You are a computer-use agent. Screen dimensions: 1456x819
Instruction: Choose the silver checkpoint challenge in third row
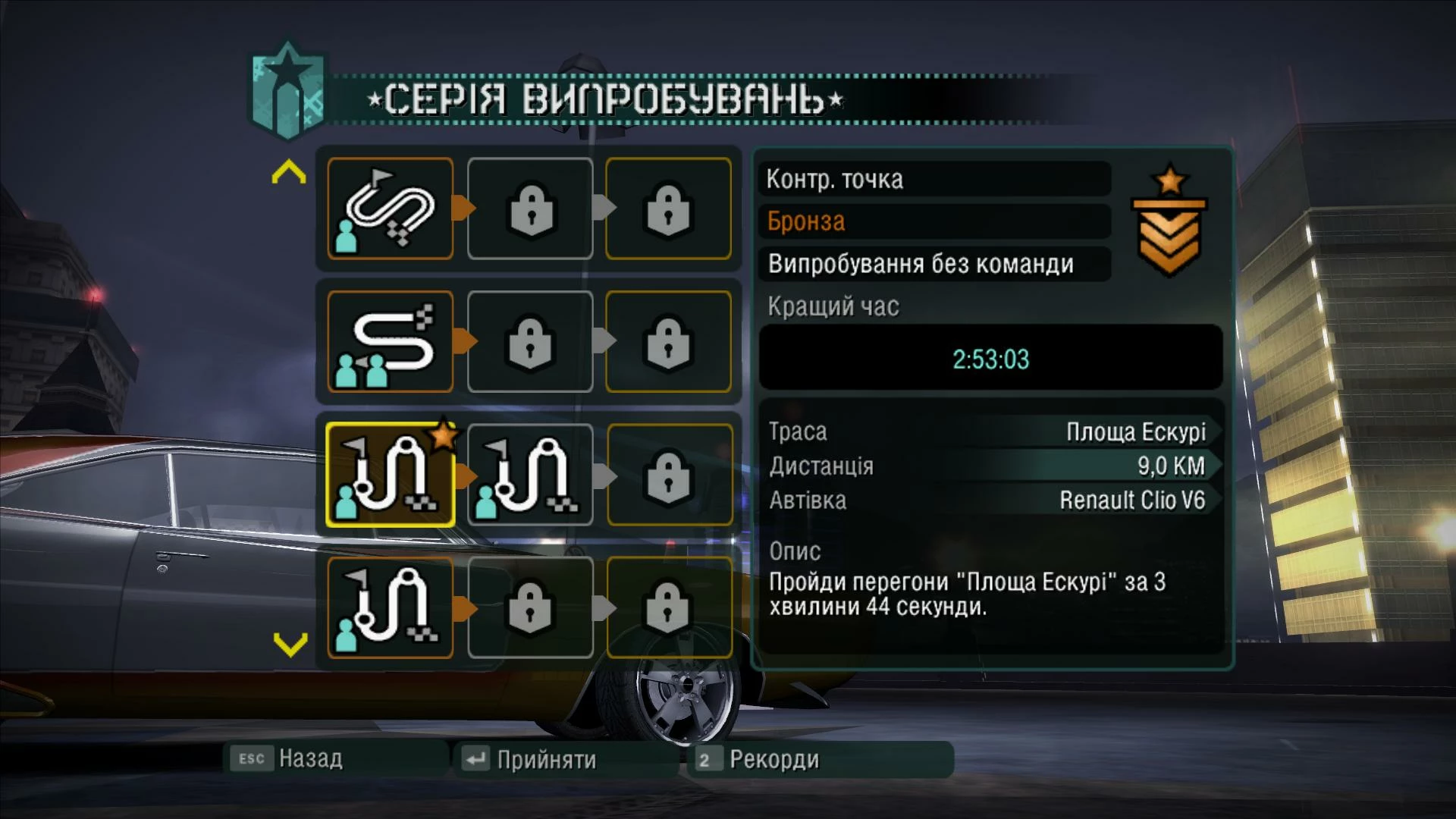click(530, 475)
